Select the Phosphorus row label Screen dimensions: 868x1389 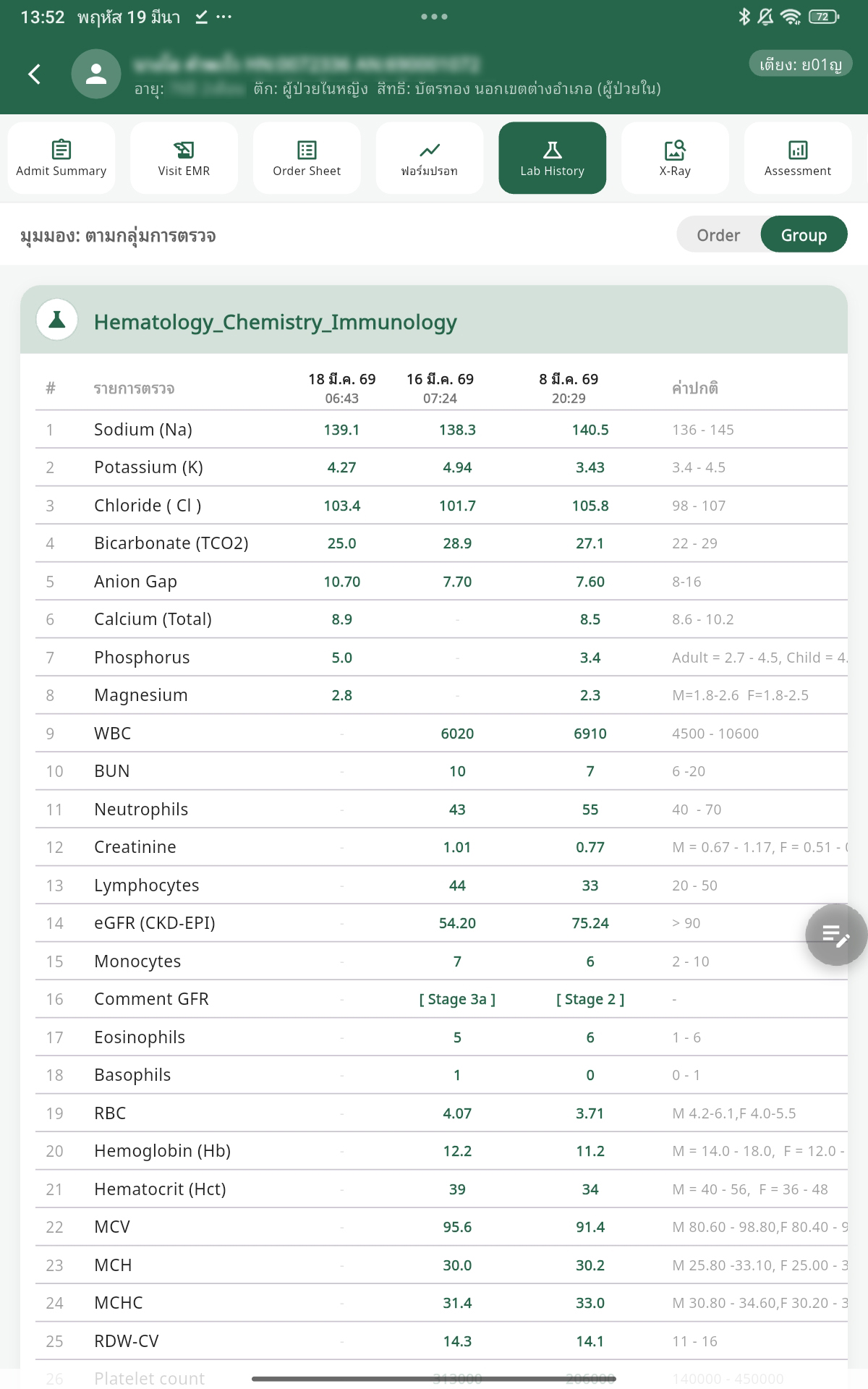(x=142, y=658)
